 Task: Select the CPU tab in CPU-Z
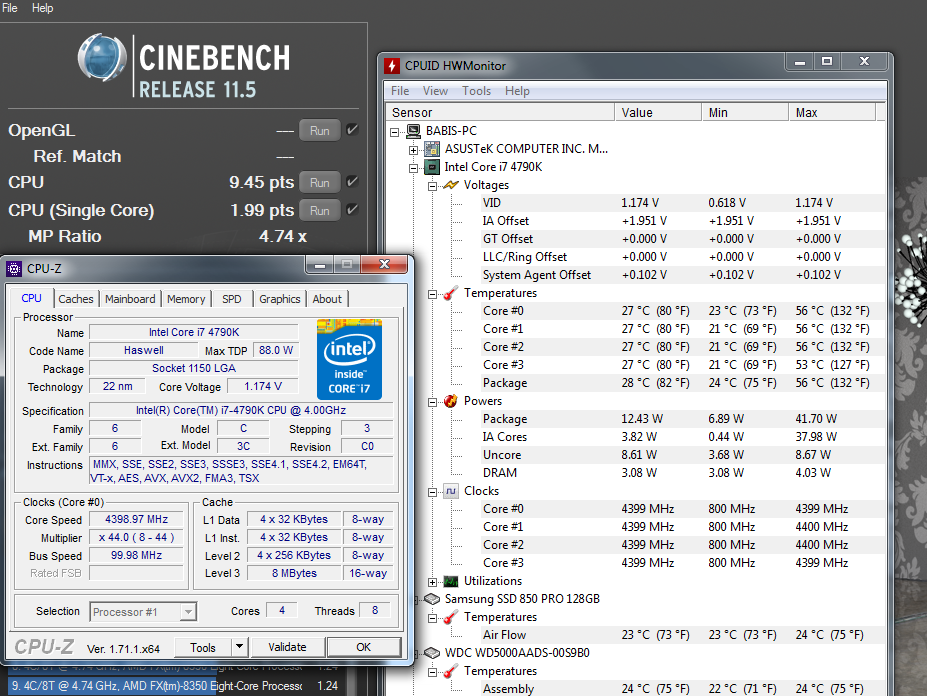pyautogui.click(x=31, y=298)
